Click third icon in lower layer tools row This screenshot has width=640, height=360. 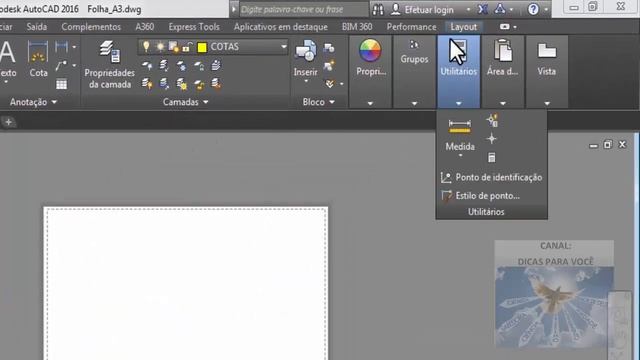tap(181, 84)
